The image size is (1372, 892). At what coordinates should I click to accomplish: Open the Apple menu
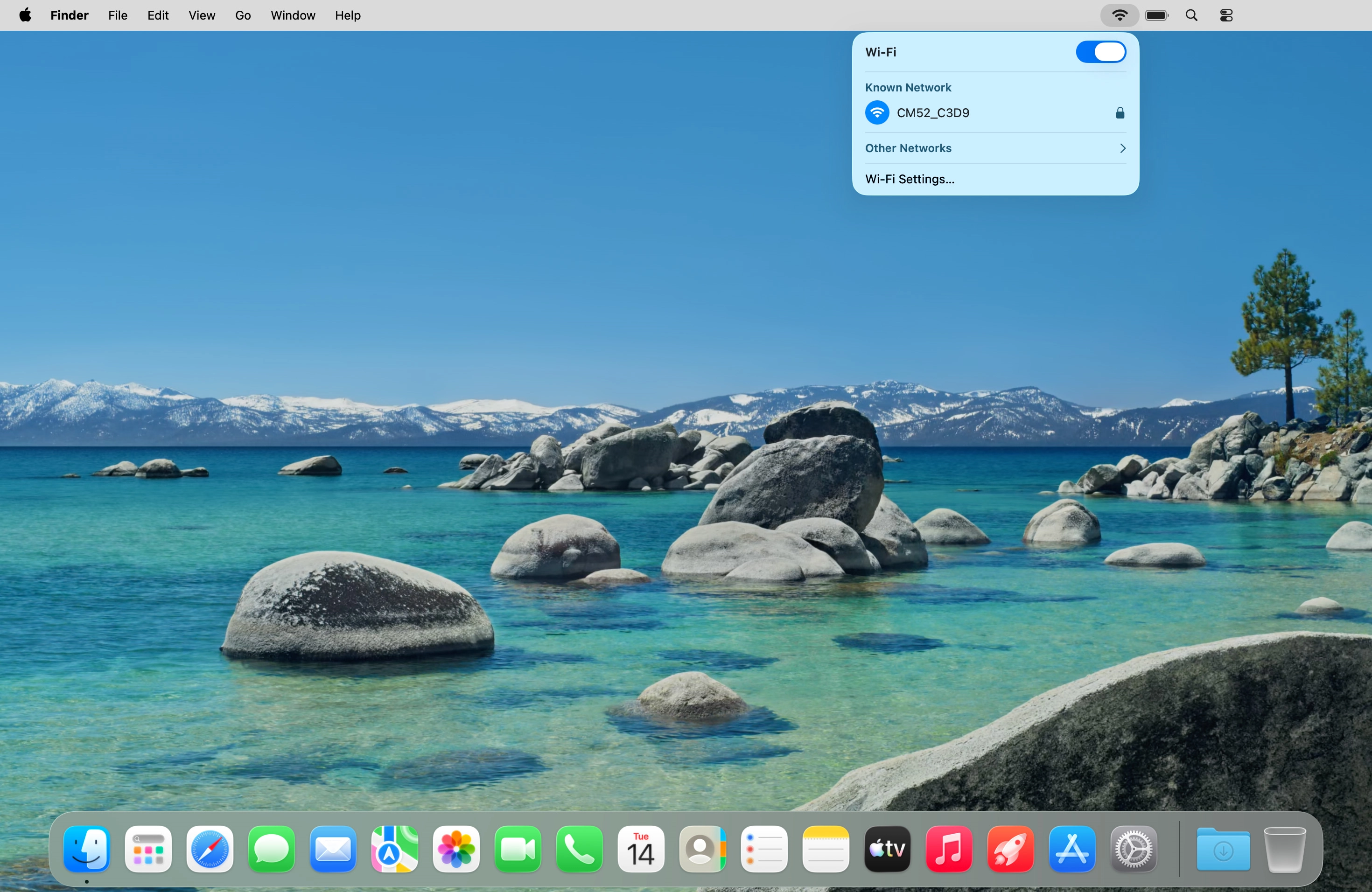pyautogui.click(x=25, y=15)
